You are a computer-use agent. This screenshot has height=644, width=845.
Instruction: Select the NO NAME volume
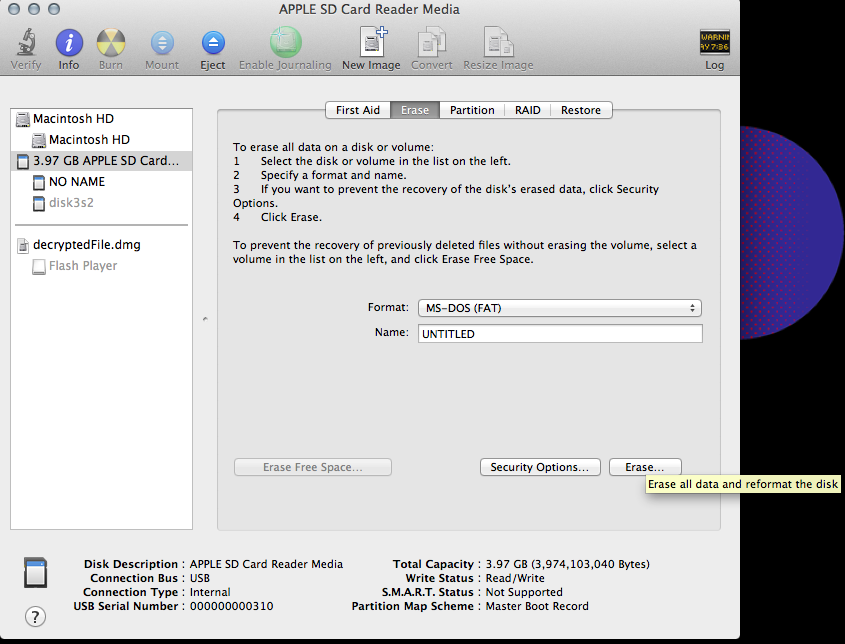(x=101, y=182)
